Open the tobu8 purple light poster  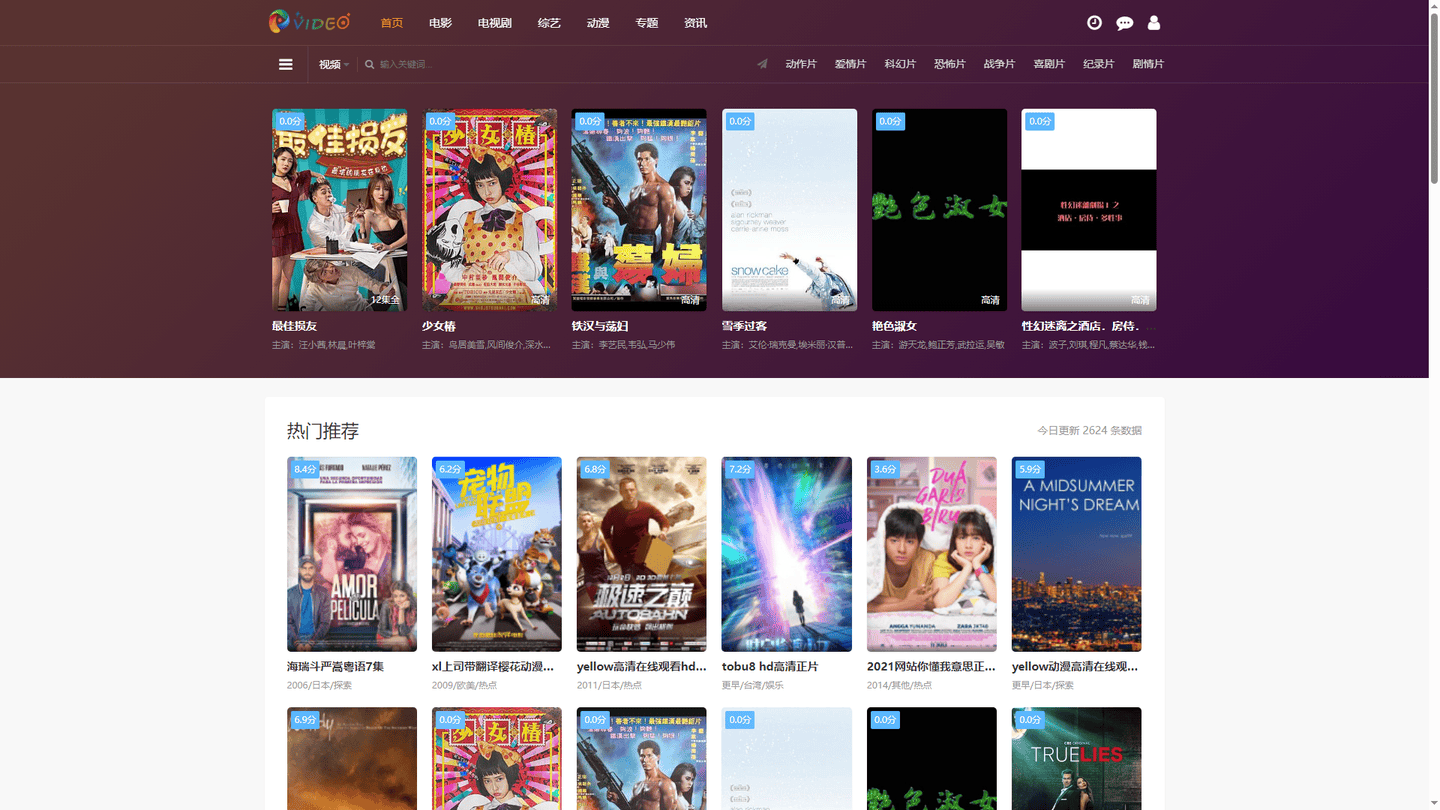click(x=787, y=554)
